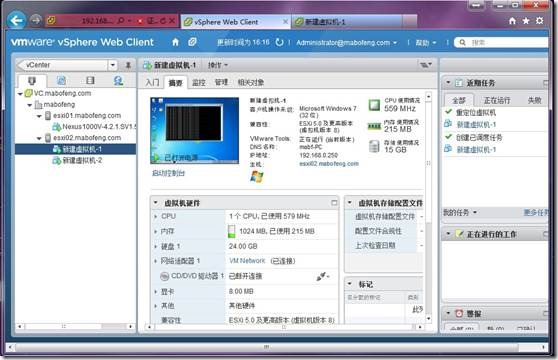Switch to the 相关对象 tab

tap(251, 83)
